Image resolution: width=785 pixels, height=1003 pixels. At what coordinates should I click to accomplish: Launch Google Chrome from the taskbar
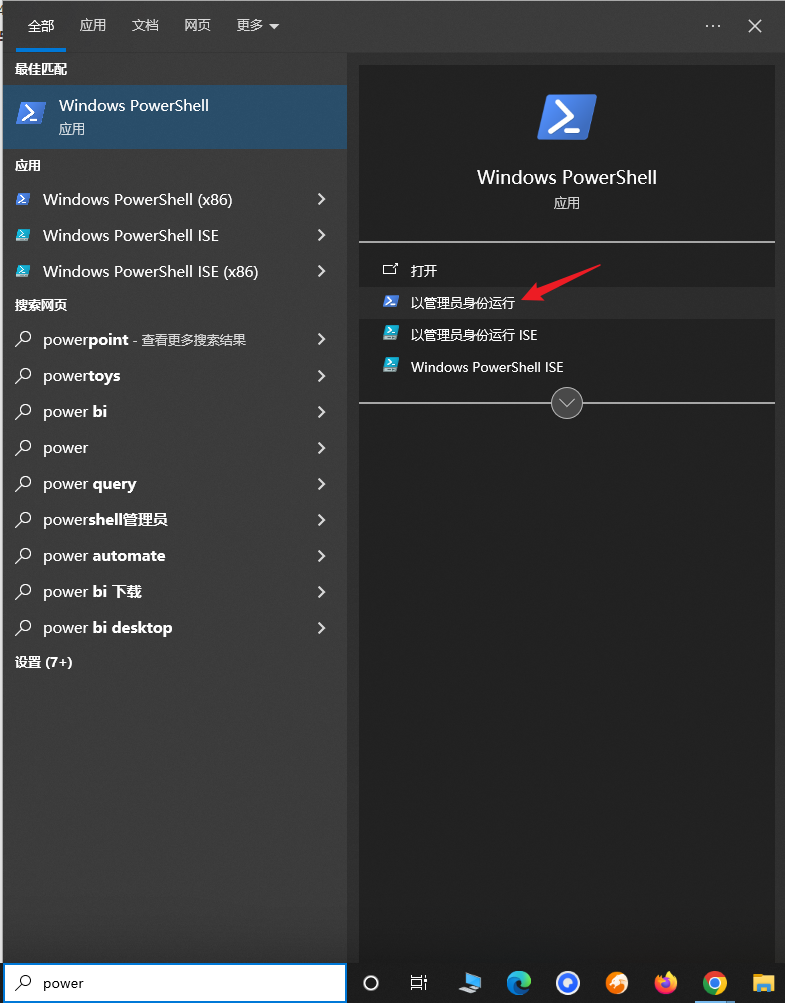click(x=715, y=983)
